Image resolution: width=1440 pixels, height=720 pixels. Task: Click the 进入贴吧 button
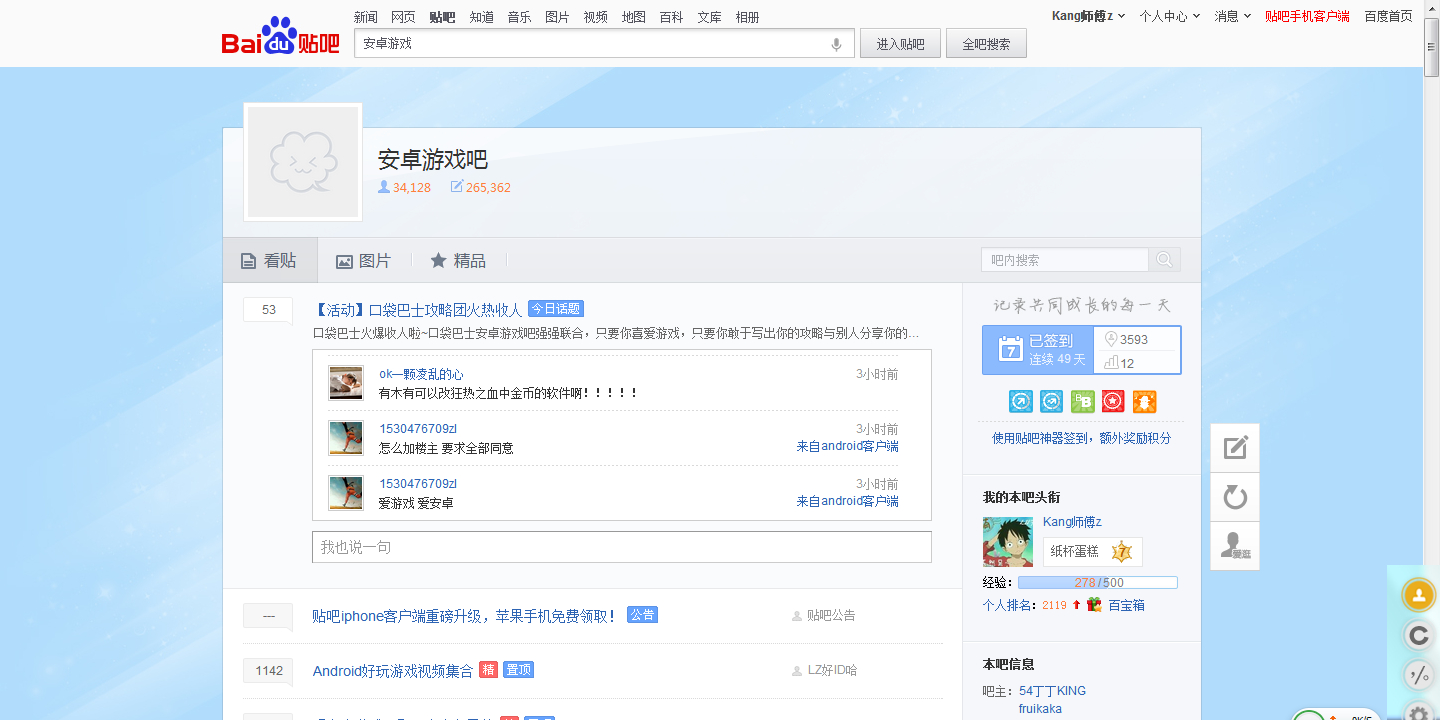coord(900,44)
